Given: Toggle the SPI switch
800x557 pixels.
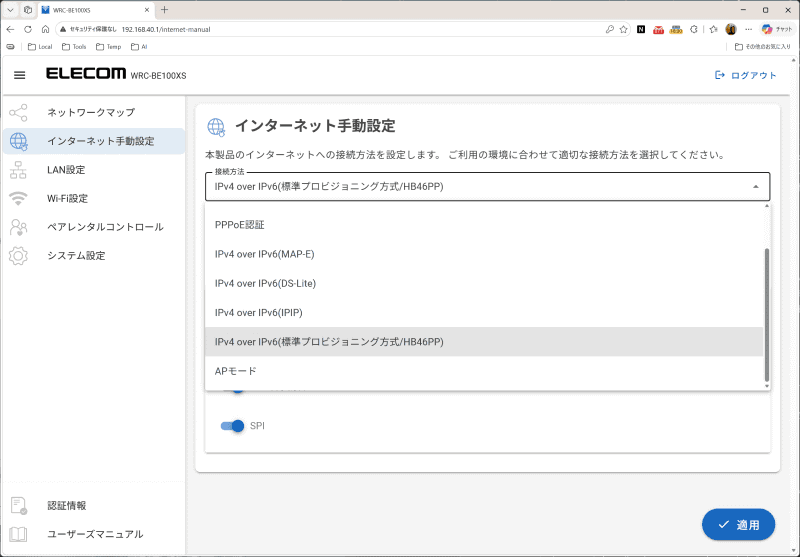Looking at the screenshot, I should [x=232, y=426].
